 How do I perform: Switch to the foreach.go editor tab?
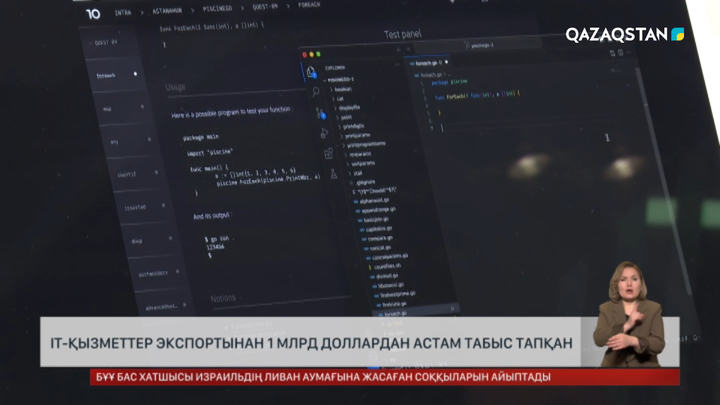click(x=427, y=63)
